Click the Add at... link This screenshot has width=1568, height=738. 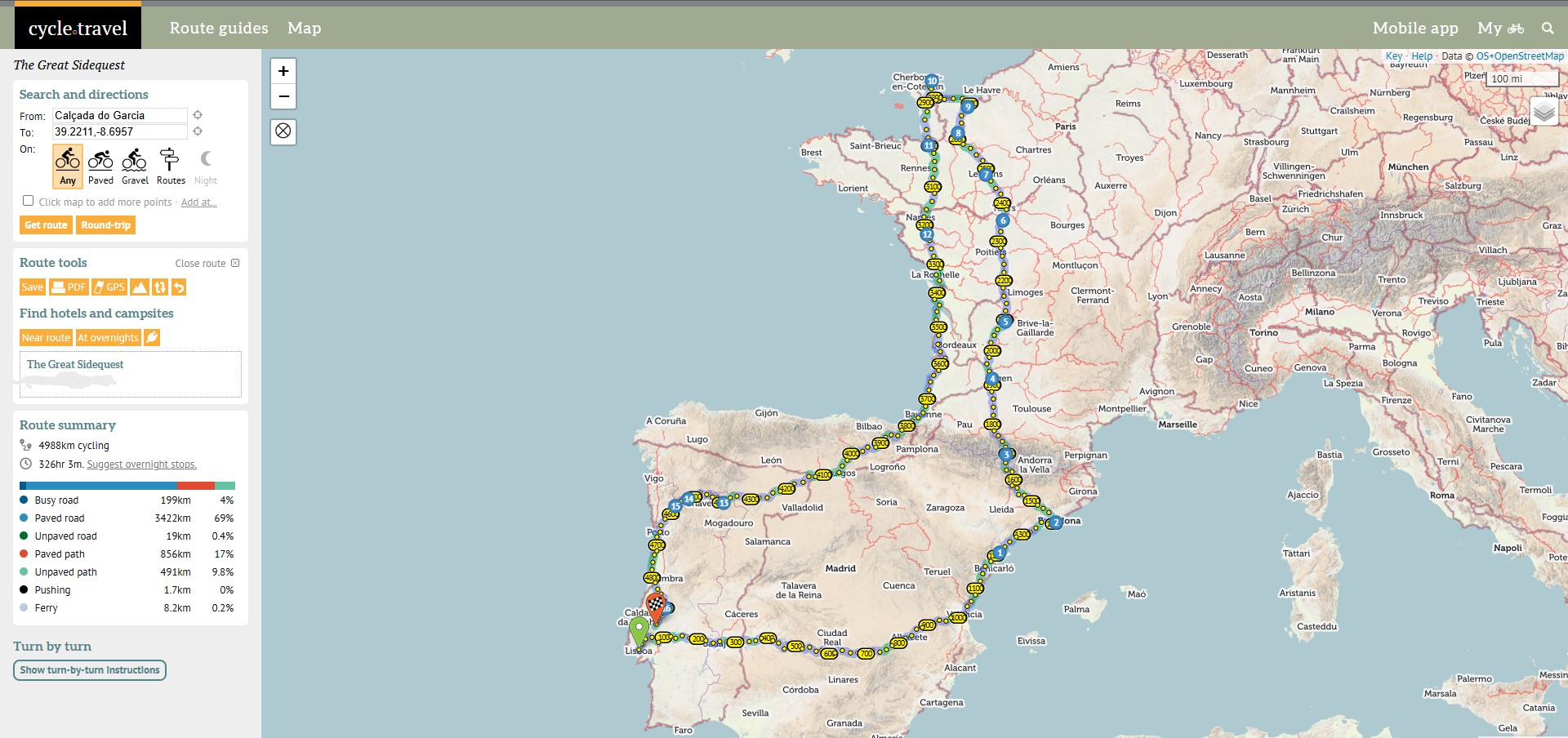[198, 202]
